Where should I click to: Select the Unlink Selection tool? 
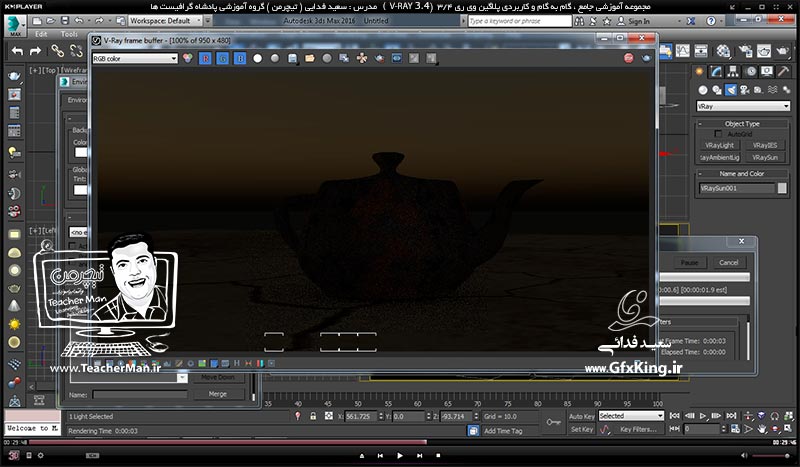pyautogui.click(x=76, y=51)
